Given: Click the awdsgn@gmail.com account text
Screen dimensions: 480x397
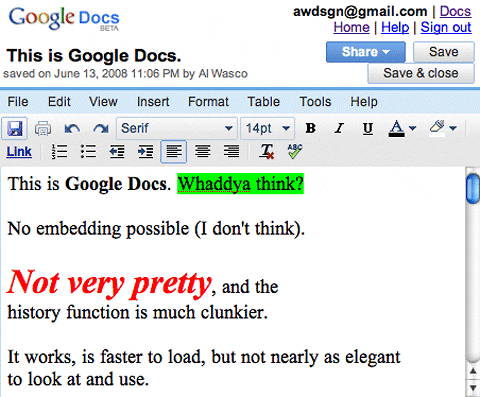Looking at the screenshot, I should tap(360, 12).
